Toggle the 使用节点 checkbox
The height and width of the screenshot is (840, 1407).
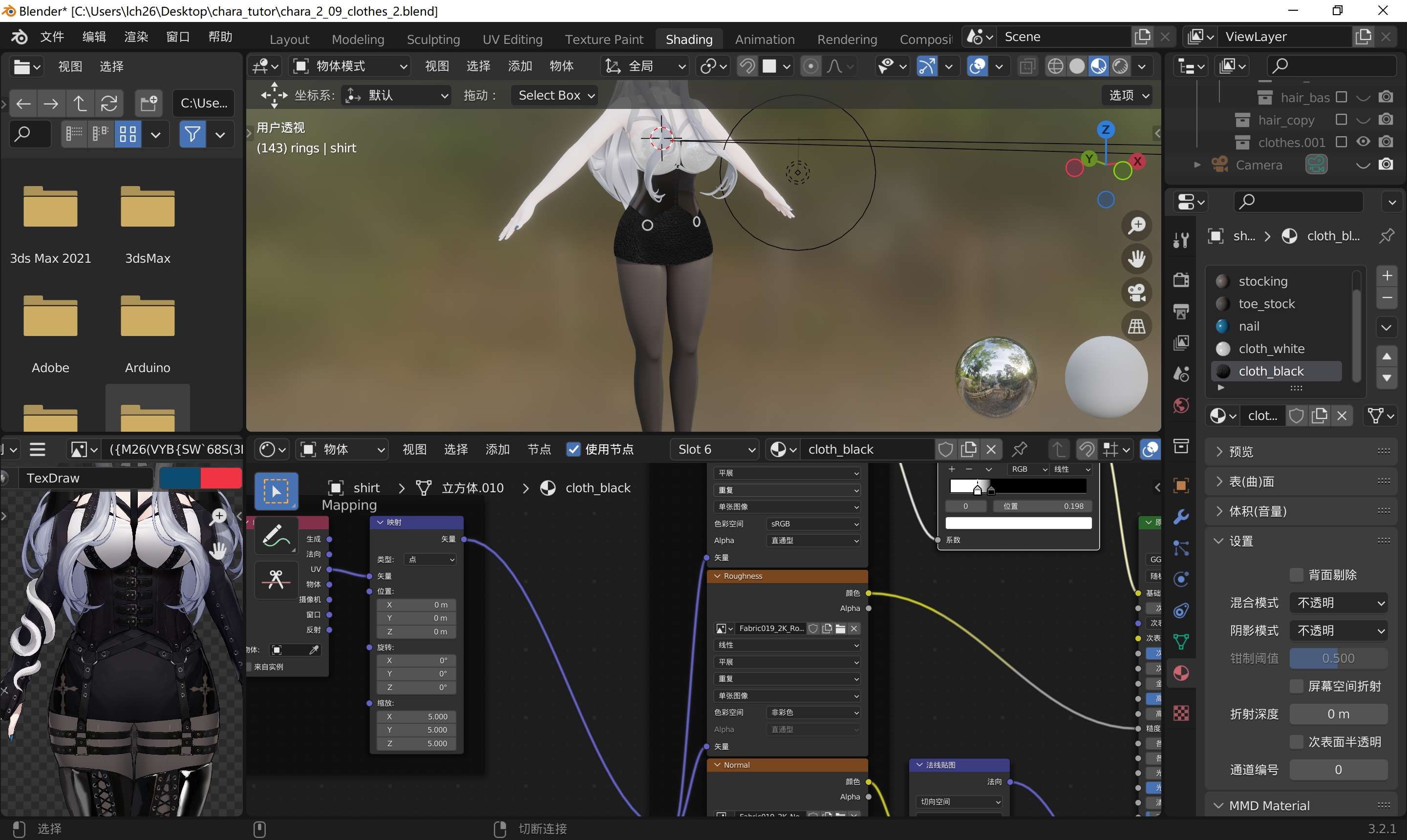coord(573,449)
